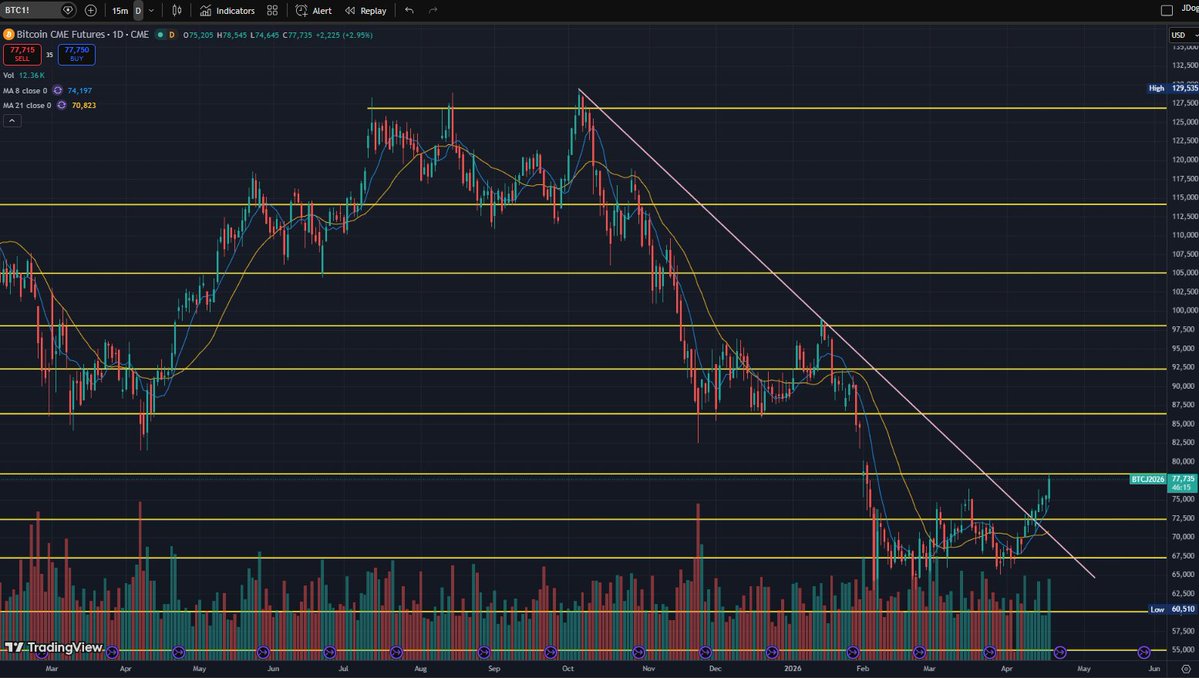Open the TradingView logo link
The height and width of the screenshot is (678, 1199).
[54, 647]
